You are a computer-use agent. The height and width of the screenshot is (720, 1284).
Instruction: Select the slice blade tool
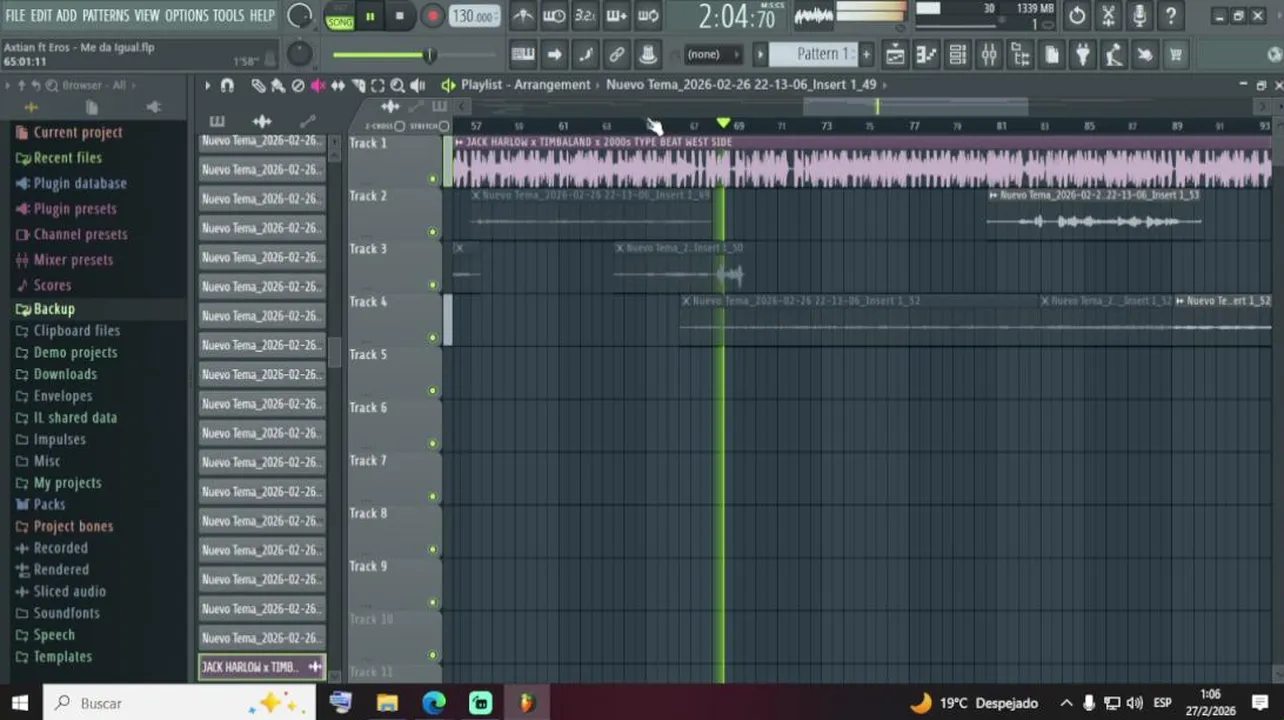coord(358,86)
